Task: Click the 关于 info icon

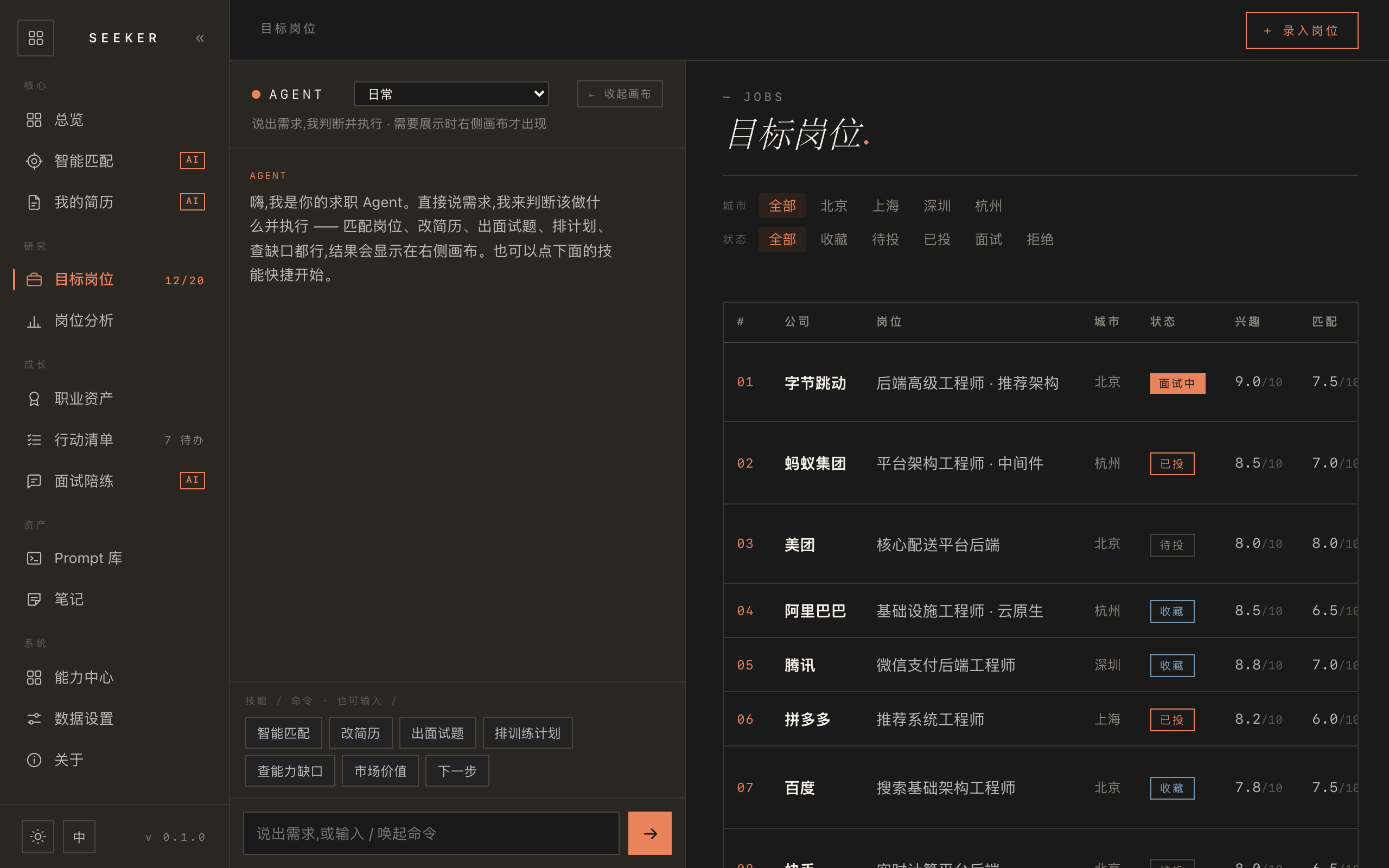Action: coord(34,760)
